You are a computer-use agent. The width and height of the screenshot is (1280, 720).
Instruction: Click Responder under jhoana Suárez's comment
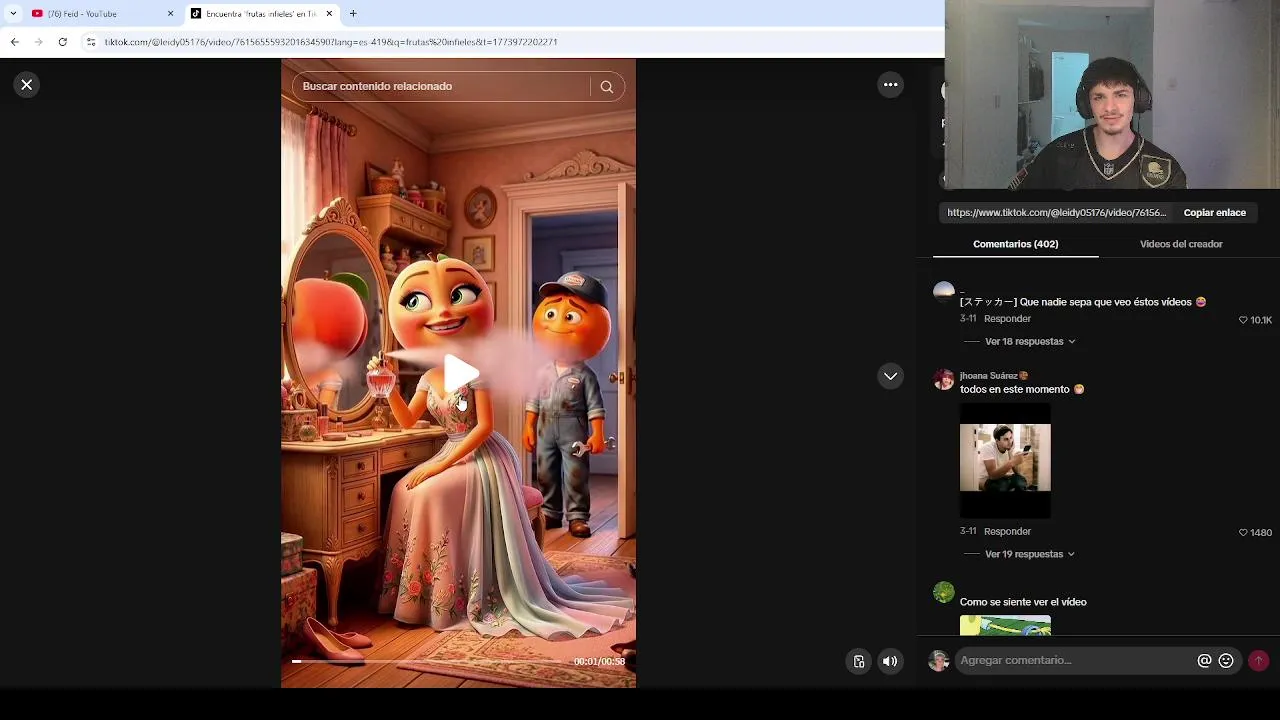point(1007,532)
